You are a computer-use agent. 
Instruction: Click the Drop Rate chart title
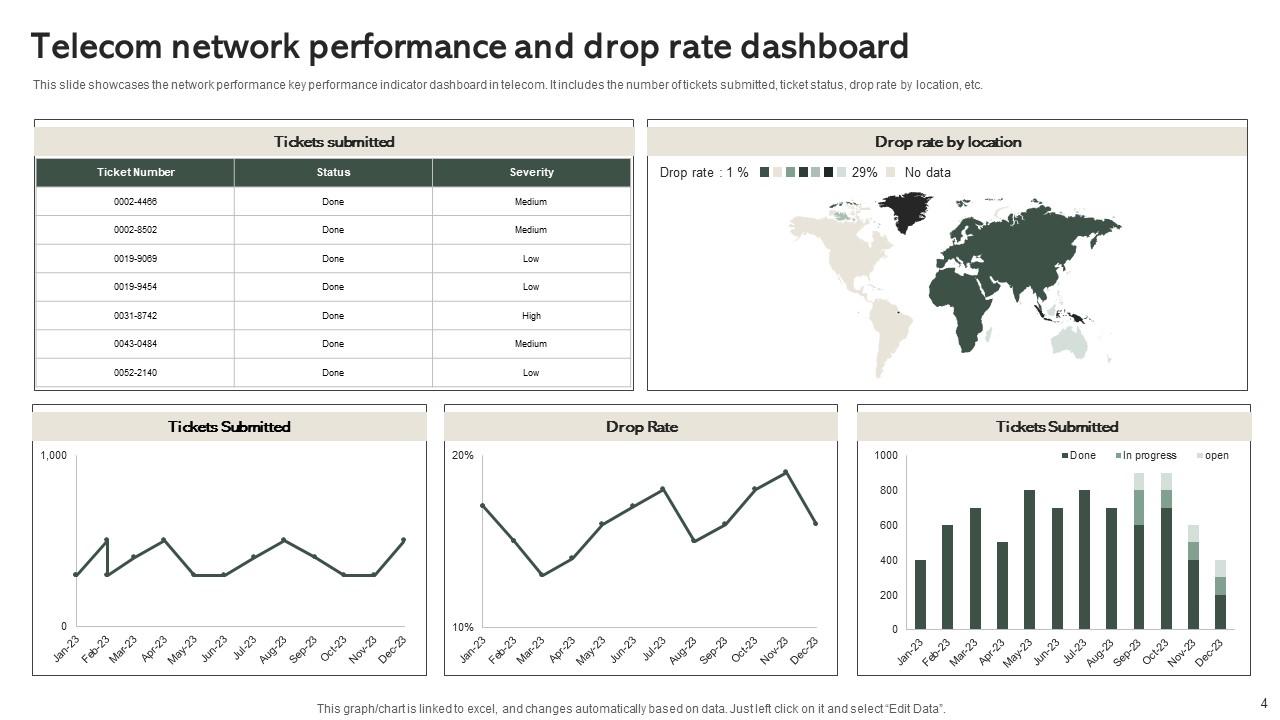click(641, 427)
